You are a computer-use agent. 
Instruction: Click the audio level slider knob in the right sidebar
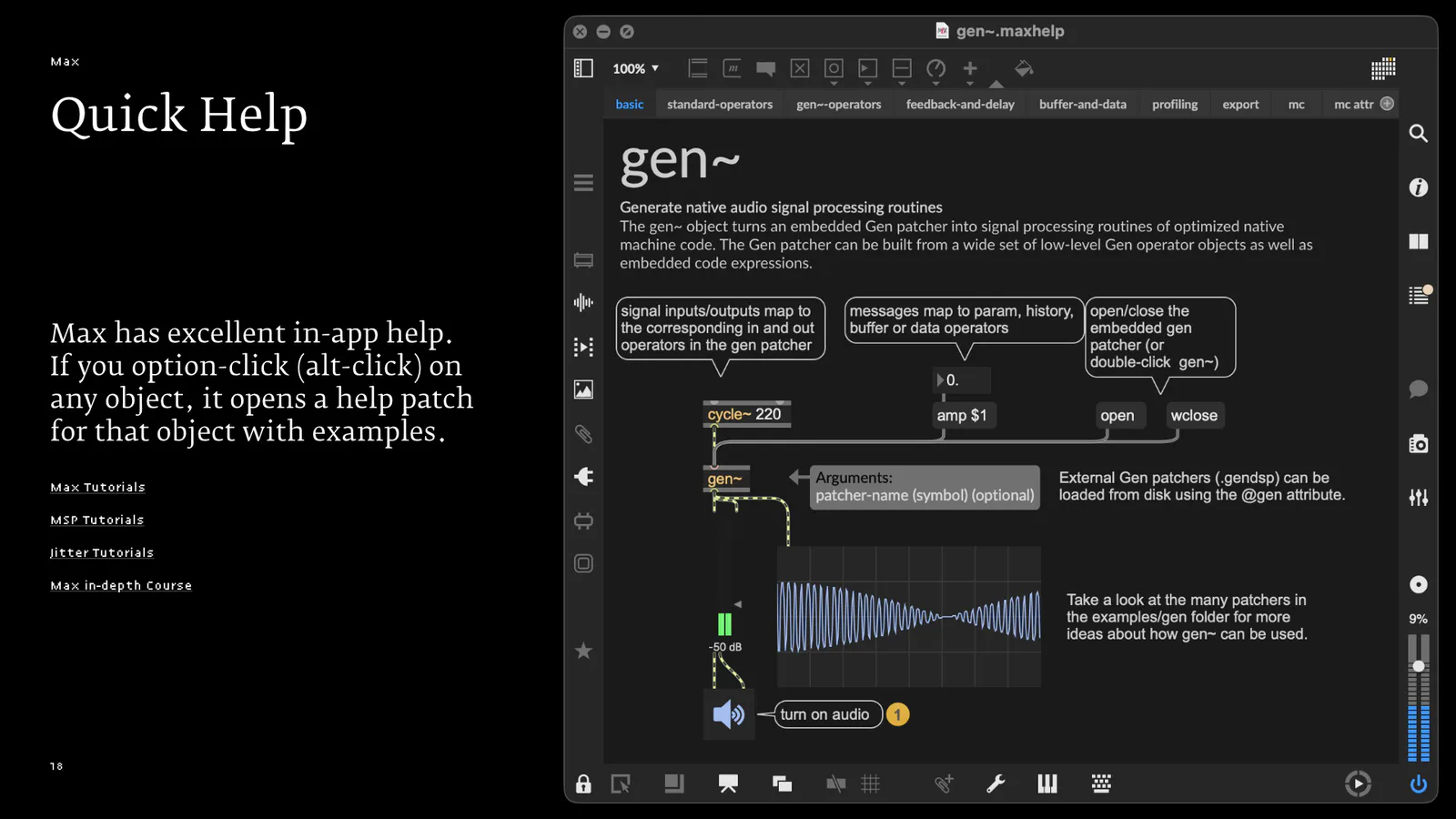pyautogui.click(x=1418, y=666)
